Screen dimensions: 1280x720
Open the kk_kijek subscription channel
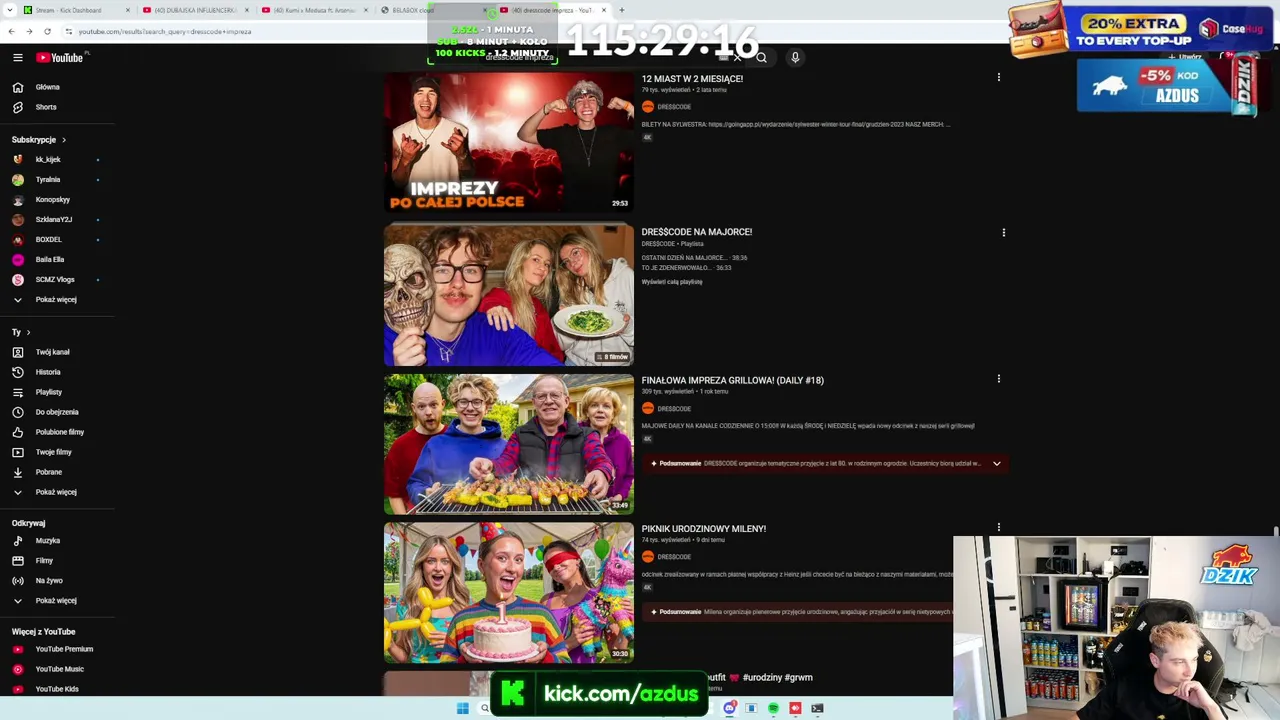(48, 159)
